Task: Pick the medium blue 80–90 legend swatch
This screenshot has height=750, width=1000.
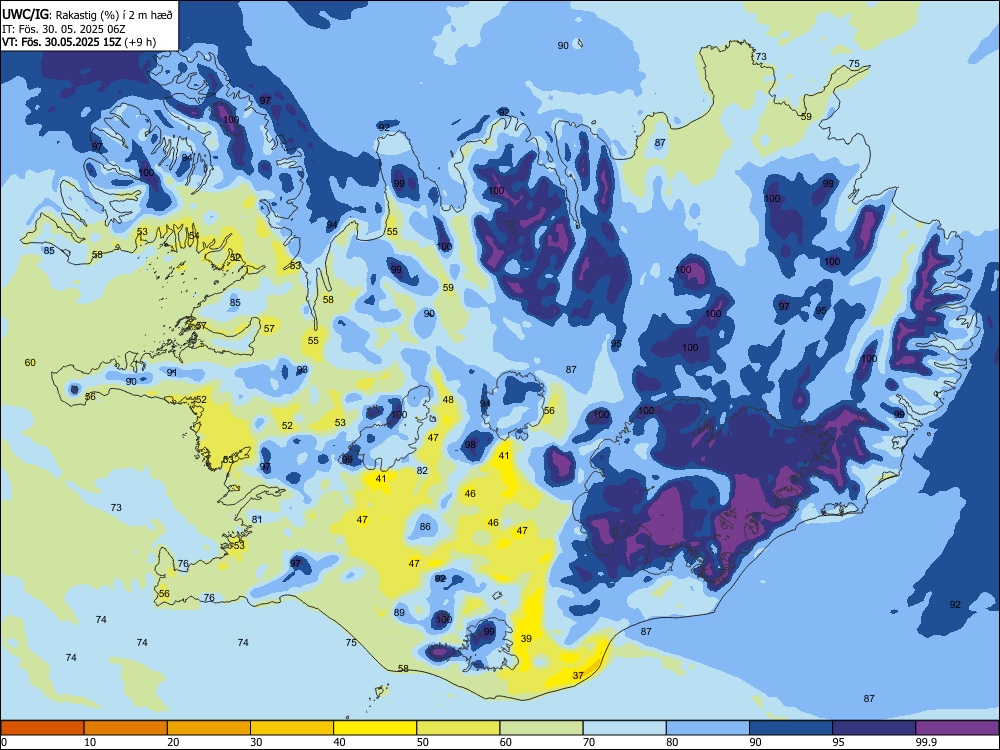Action: 708,728
